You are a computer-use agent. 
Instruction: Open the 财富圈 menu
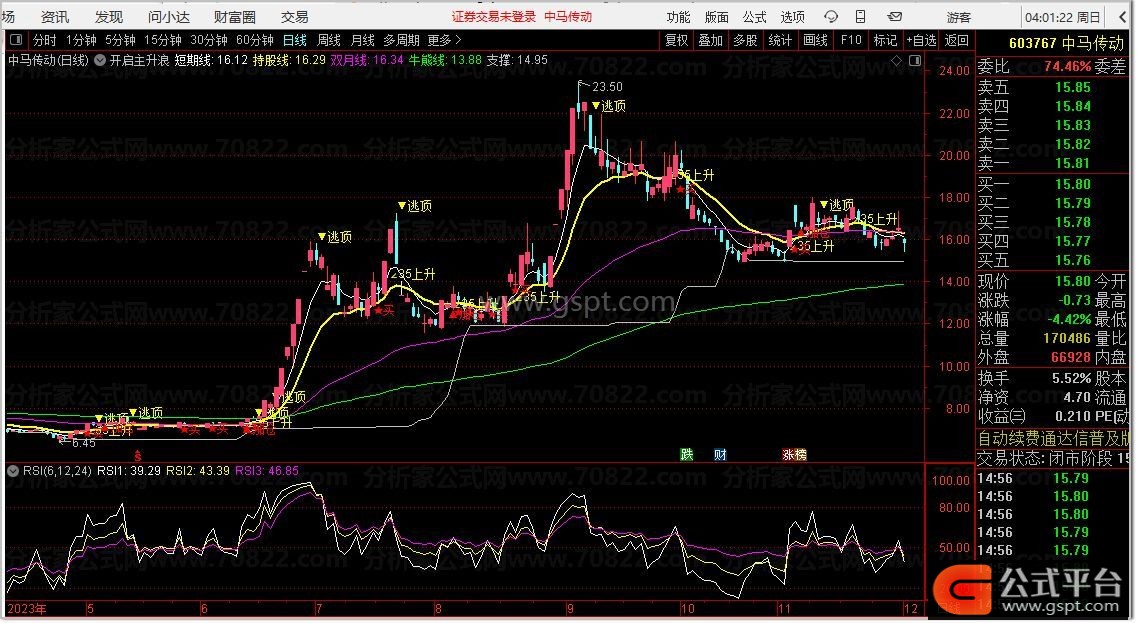pos(234,17)
